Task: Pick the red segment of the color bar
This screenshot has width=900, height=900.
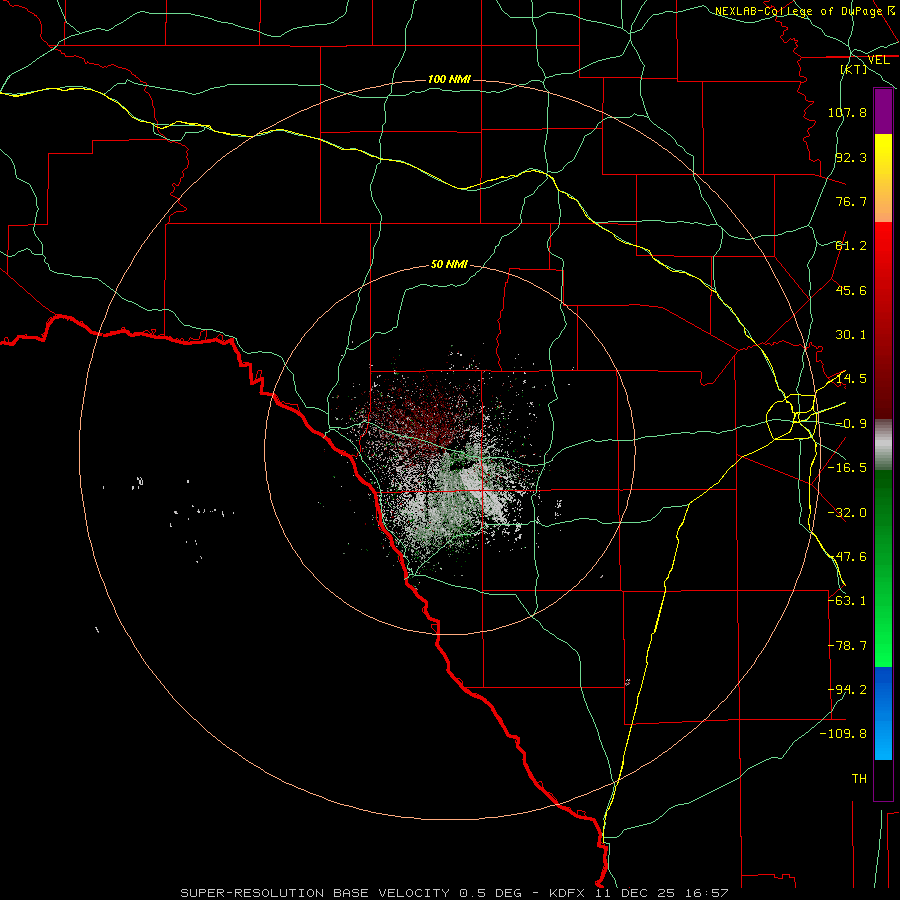Action: click(x=883, y=320)
